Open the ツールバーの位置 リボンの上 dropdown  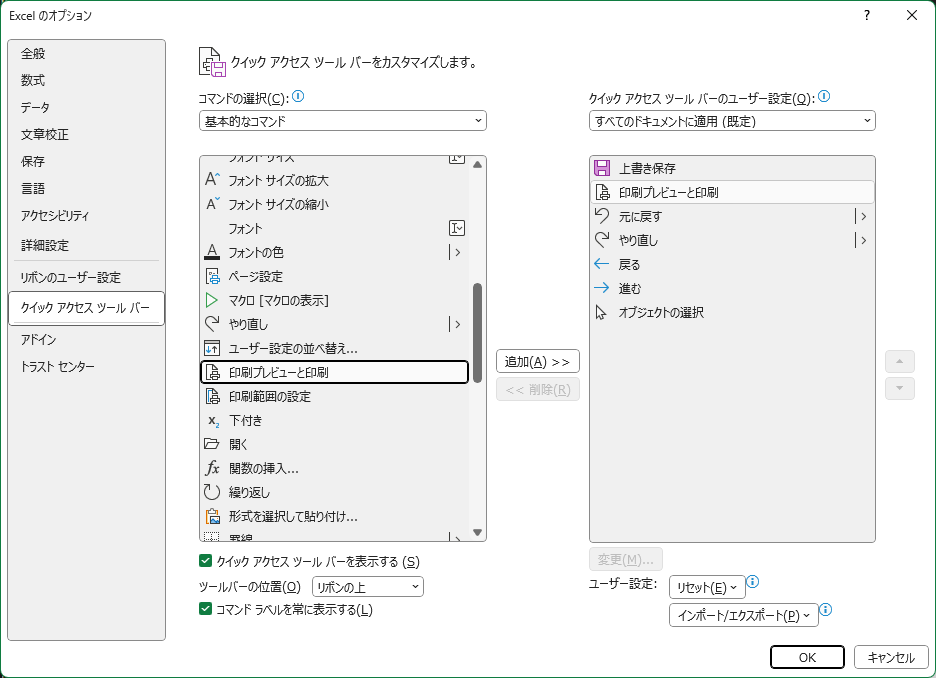[x=368, y=587]
